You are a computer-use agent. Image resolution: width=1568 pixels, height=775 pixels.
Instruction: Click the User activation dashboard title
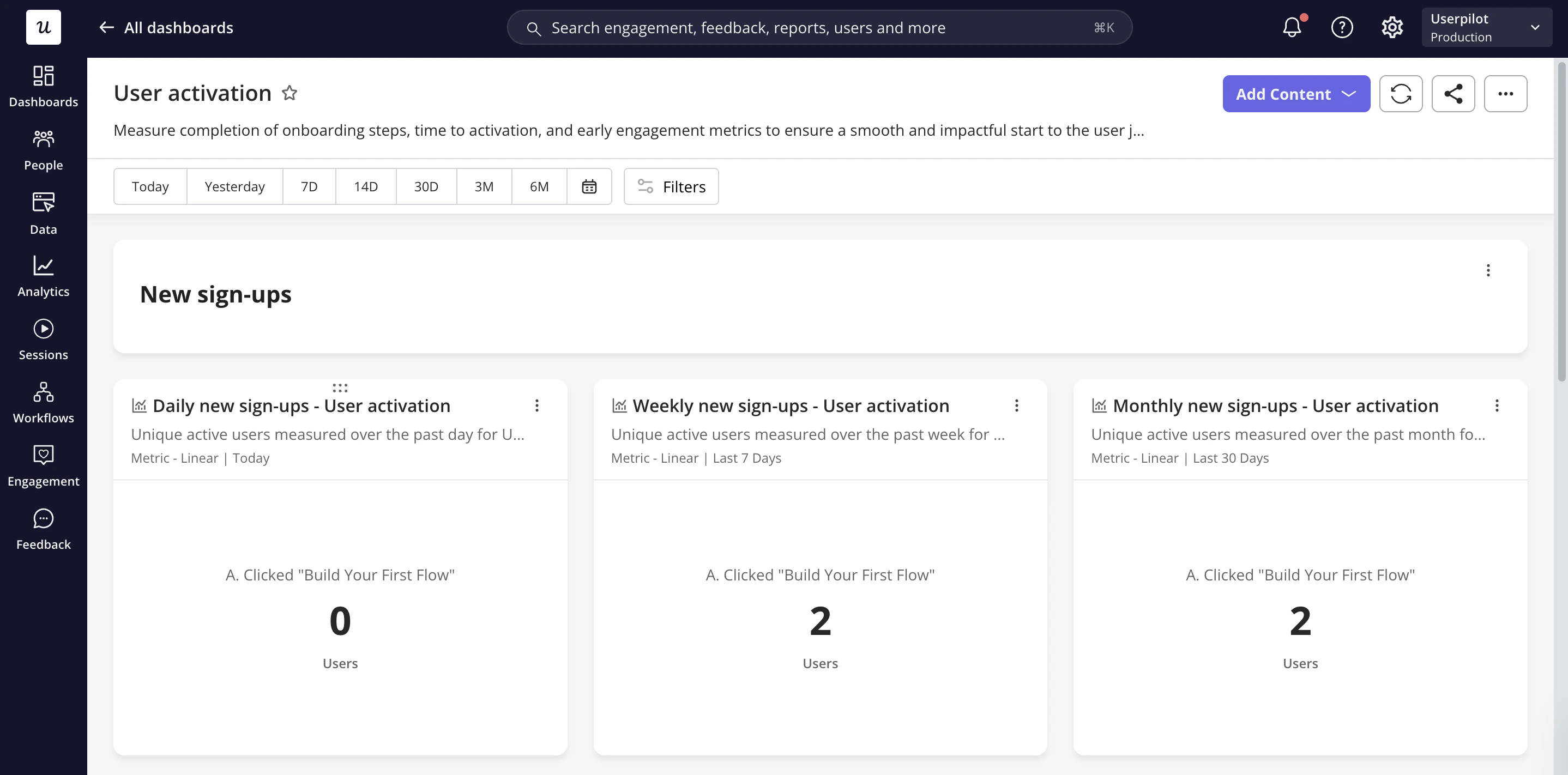click(x=192, y=93)
